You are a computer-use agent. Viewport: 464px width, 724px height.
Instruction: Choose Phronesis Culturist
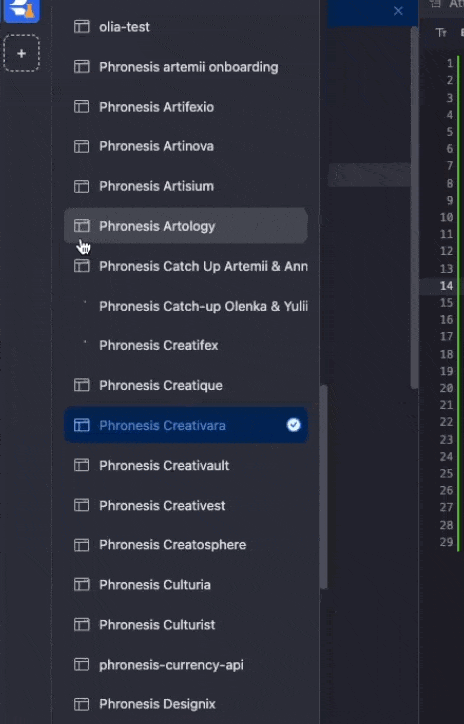pos(186,624)
